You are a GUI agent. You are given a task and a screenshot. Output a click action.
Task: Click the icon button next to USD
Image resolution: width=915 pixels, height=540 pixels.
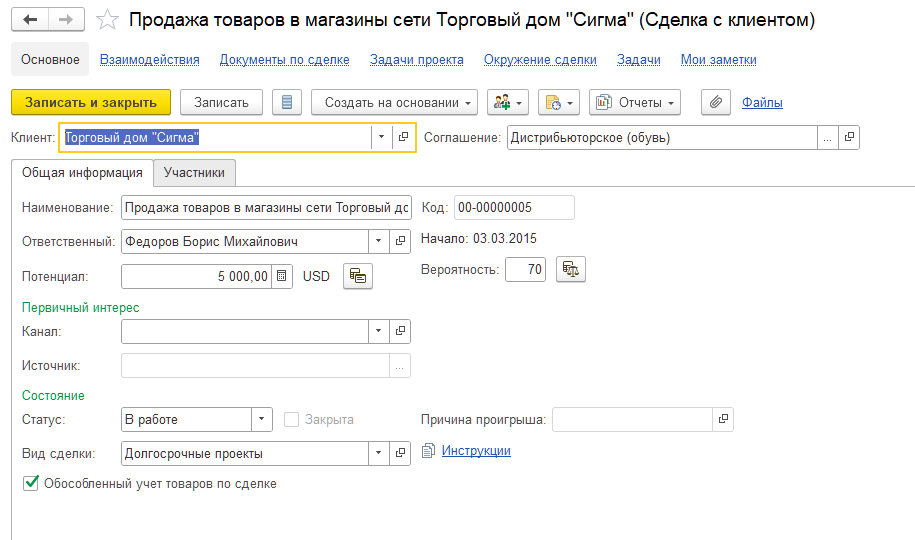pos(358,276)
